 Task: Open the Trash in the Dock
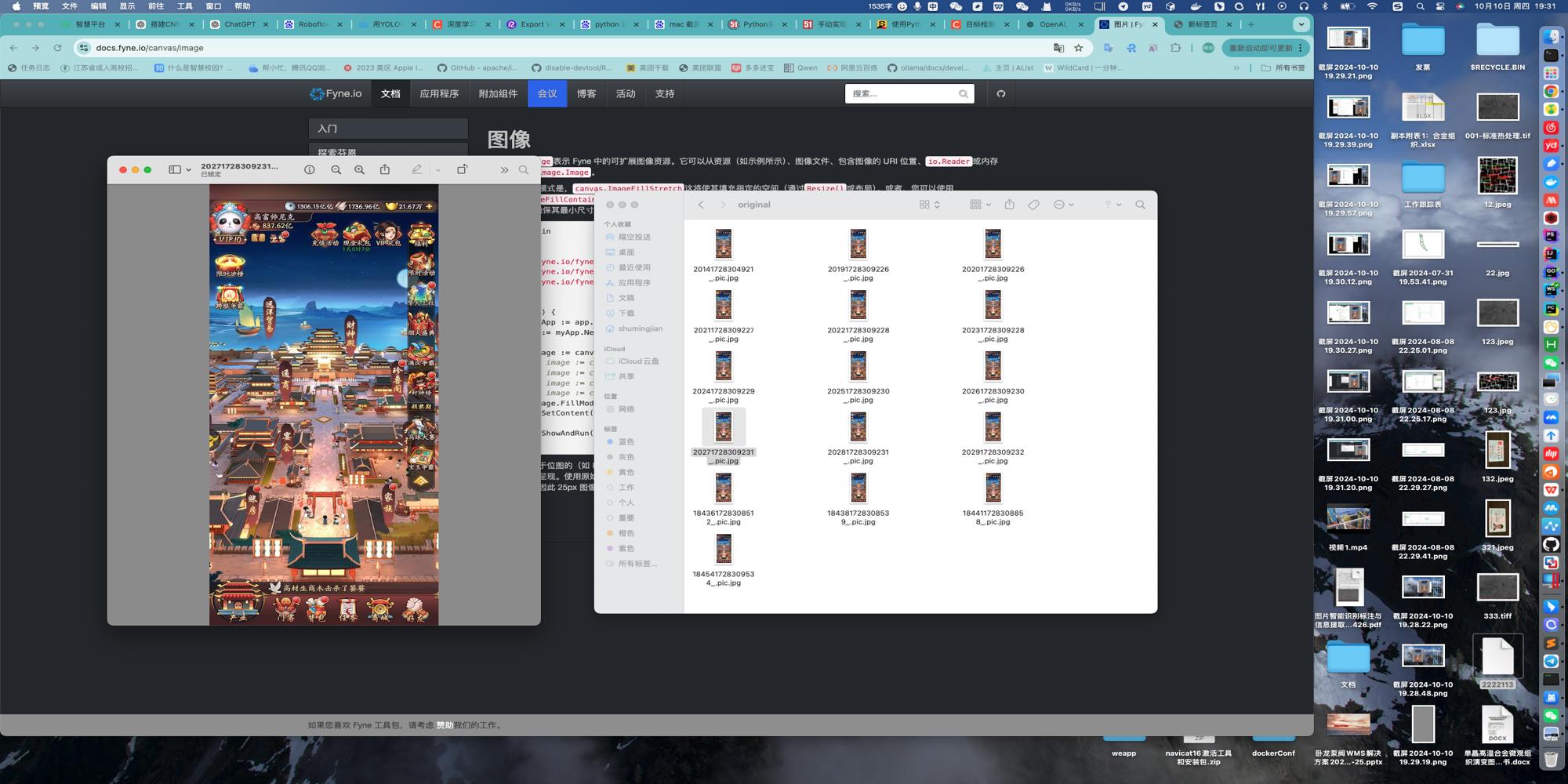click(1551, 759)
